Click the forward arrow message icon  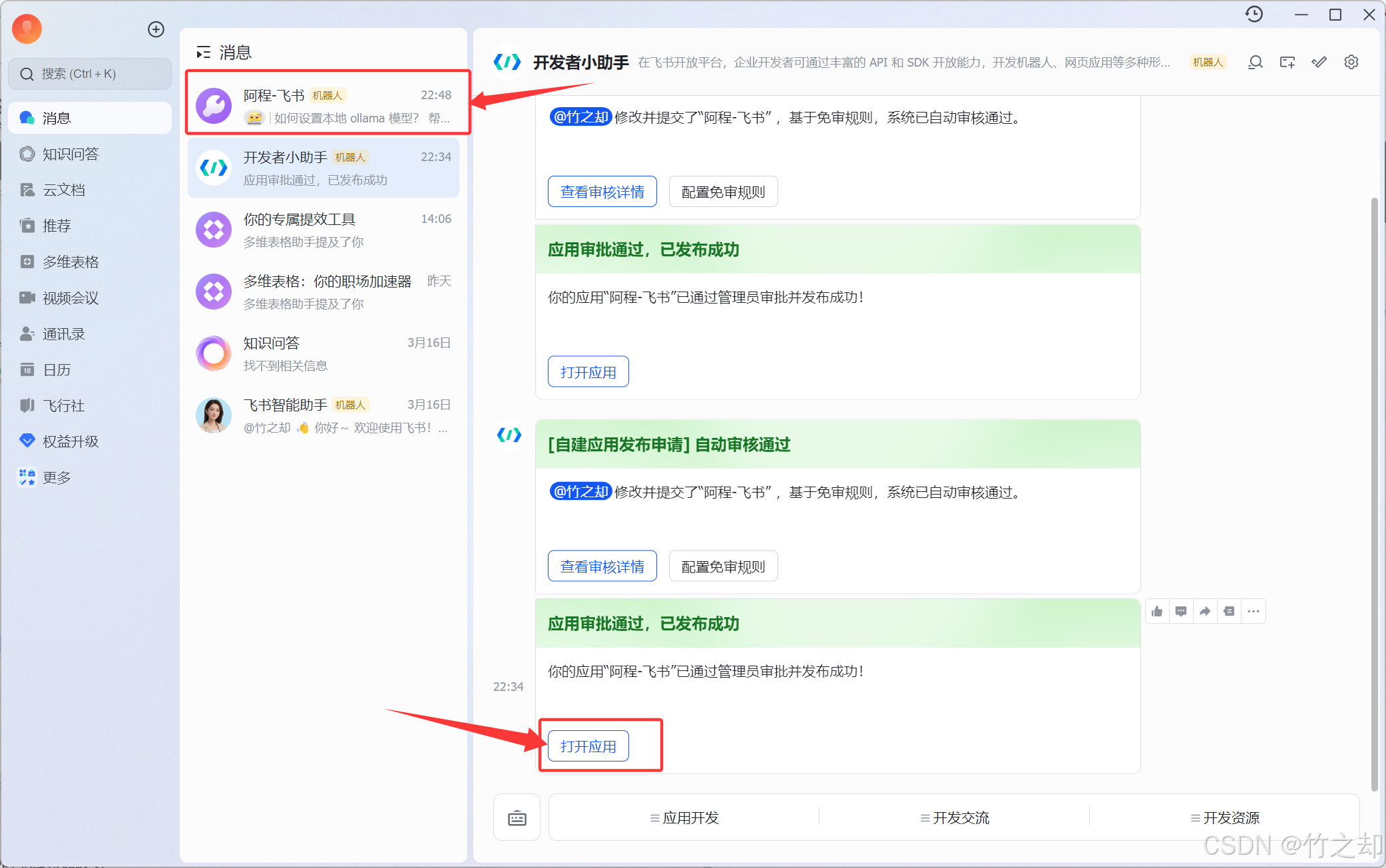pos(1205,611)
